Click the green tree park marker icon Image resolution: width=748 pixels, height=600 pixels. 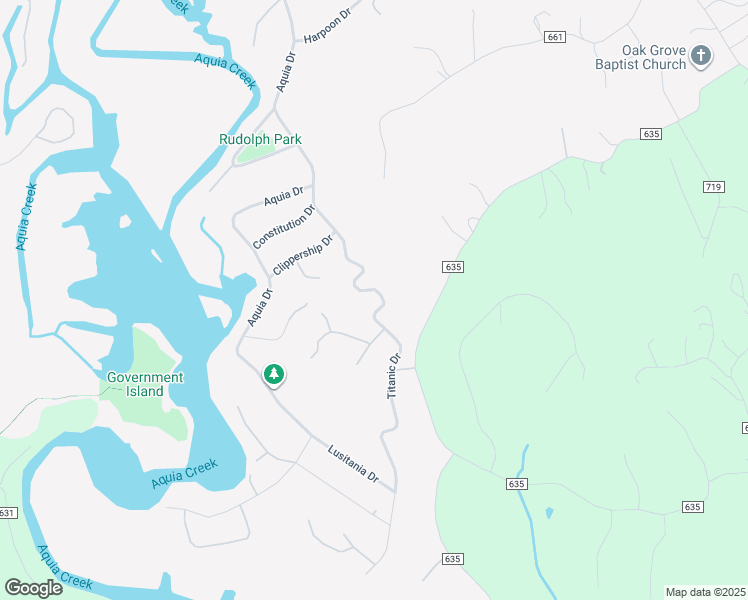[x=274, y=374]
